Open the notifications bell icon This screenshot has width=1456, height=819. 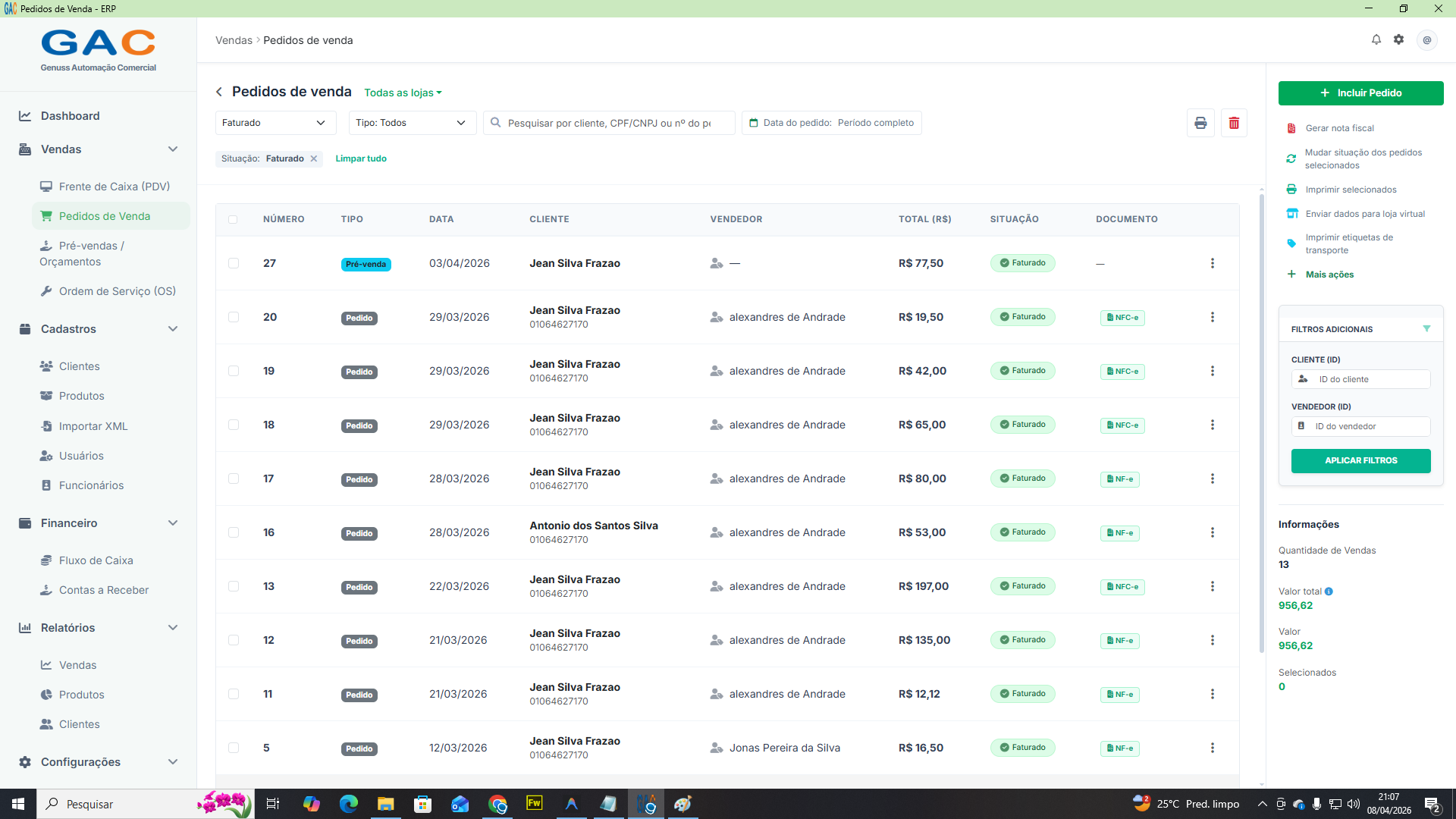coord(1376,39)
